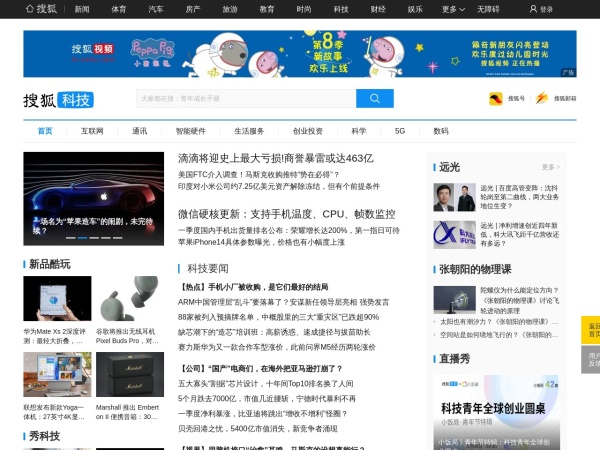
Task: Select the 智能硬件 tab
Action: click(190, 131)
